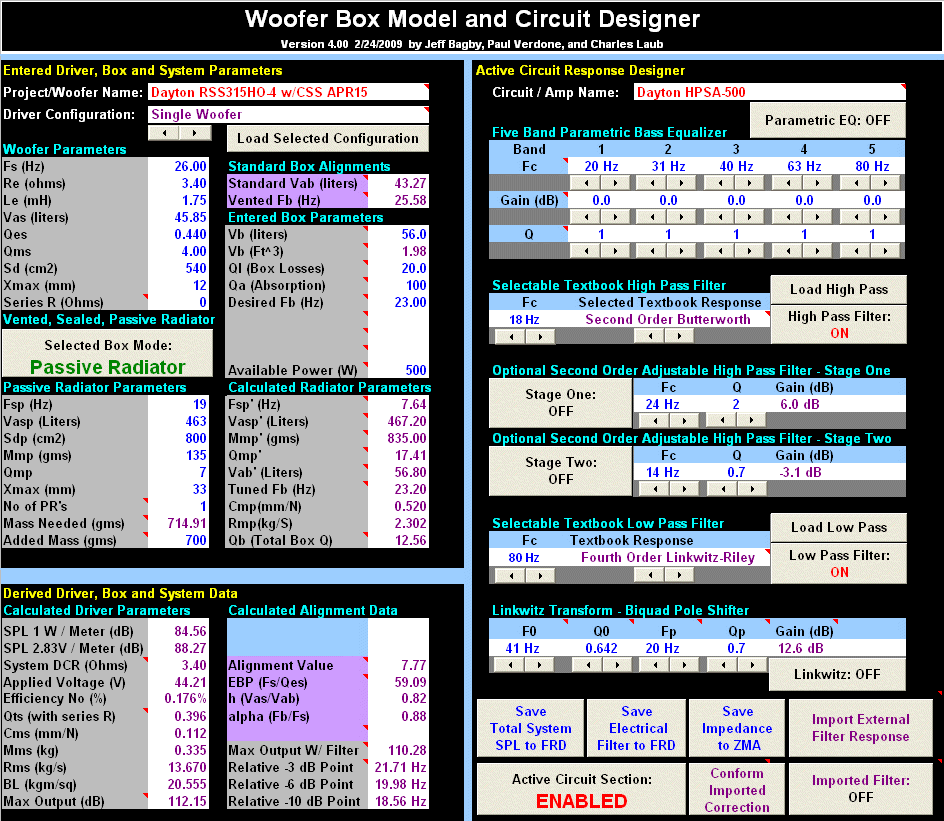Select the Max Output W/ Filter value

pos(399,750)
